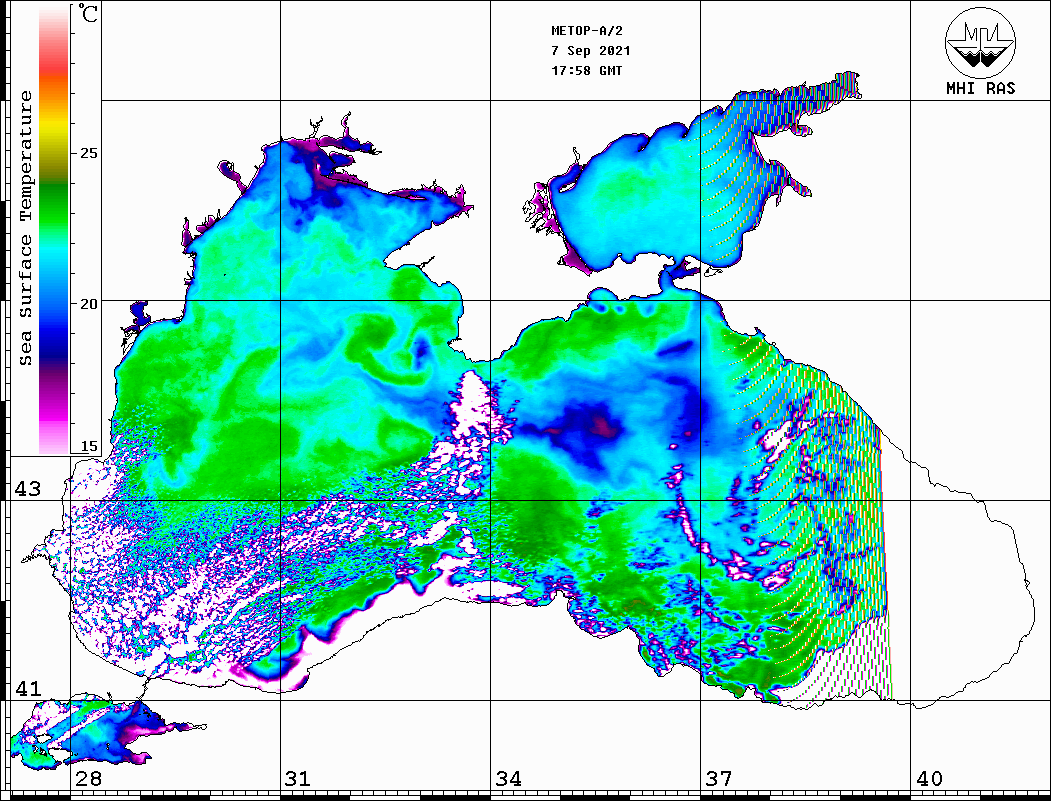Click the 17:58 GMT time label
The height and width of the screenshot is (801, 1051).
point(587,70)
